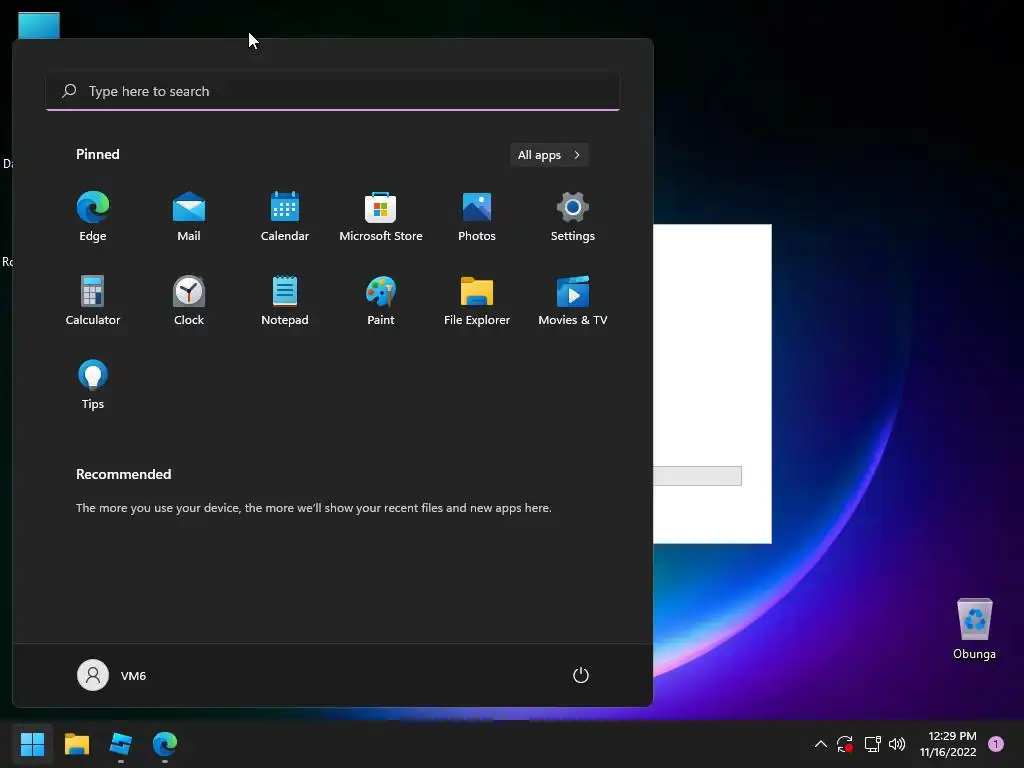
Task: Launch Mail from pinned apps
Action: click(x=189, y=217)
